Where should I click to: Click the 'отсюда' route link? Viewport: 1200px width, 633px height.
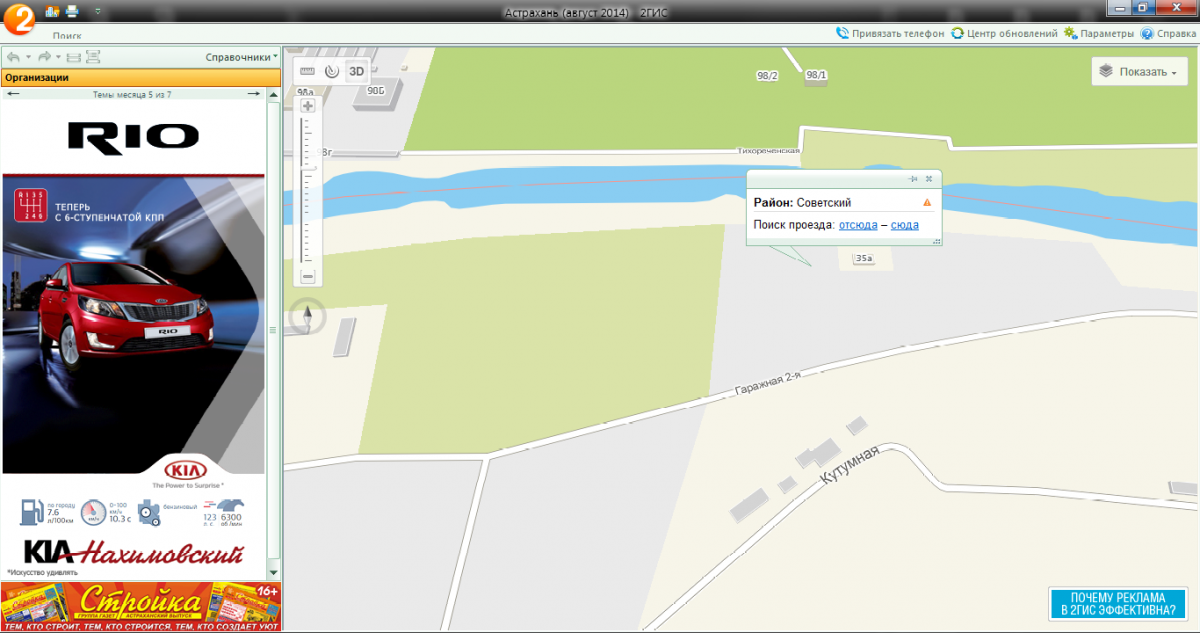[858, 225]
